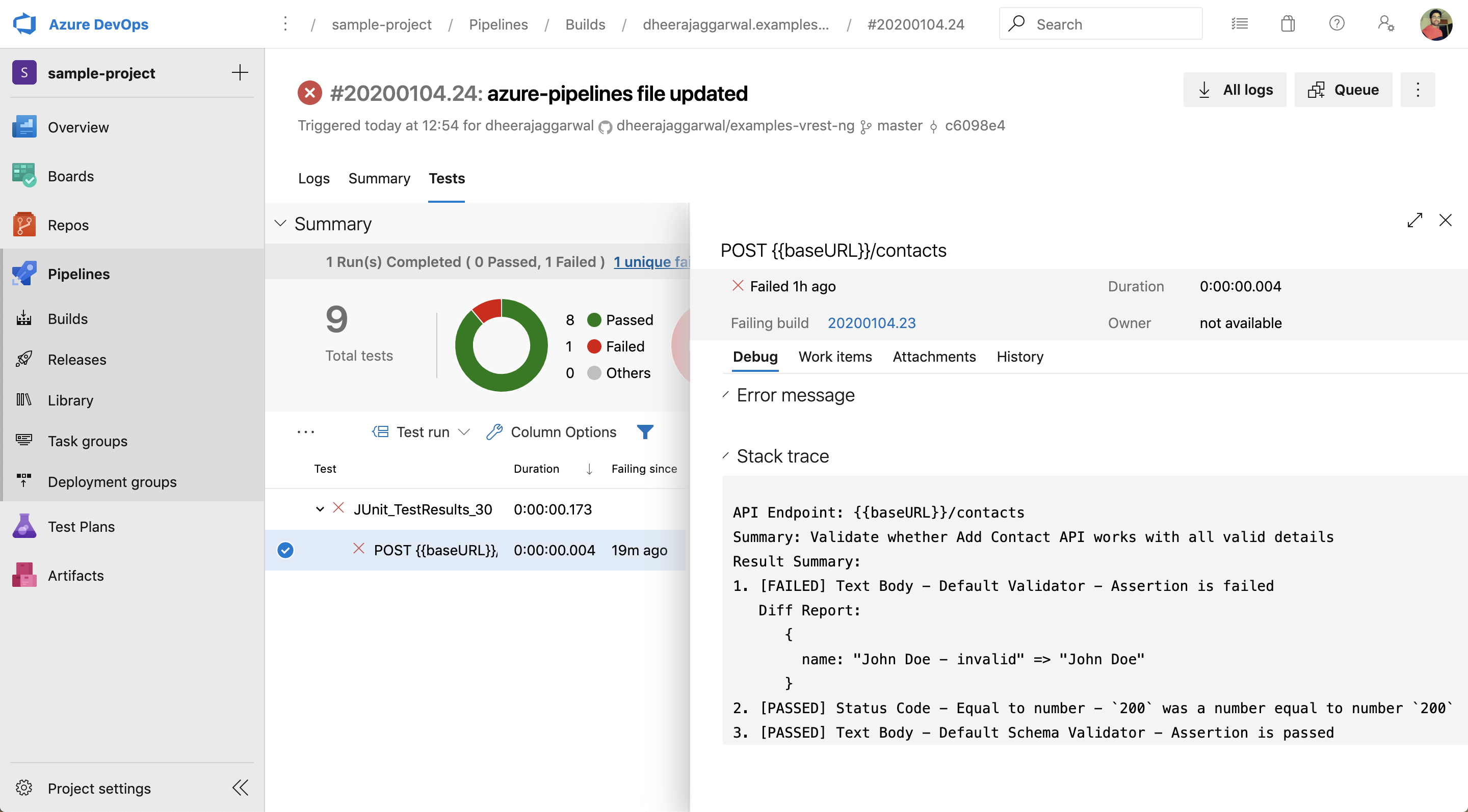Click the Failing since column header
Screen dimensions: 1468x812
click(x=644, y=469)
